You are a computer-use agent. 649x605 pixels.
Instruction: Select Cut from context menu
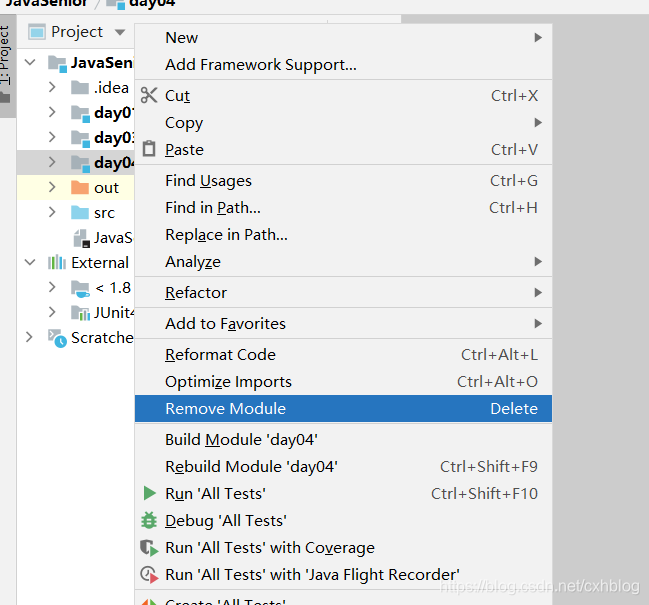[x=343, y=96]
